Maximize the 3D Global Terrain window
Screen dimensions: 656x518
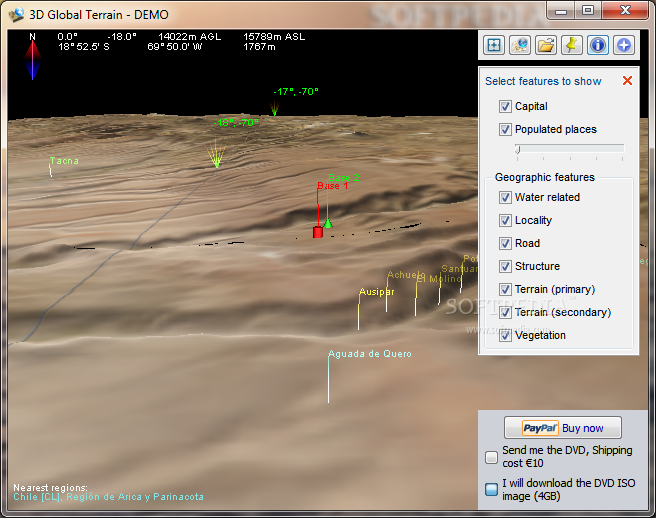[588, 11]
